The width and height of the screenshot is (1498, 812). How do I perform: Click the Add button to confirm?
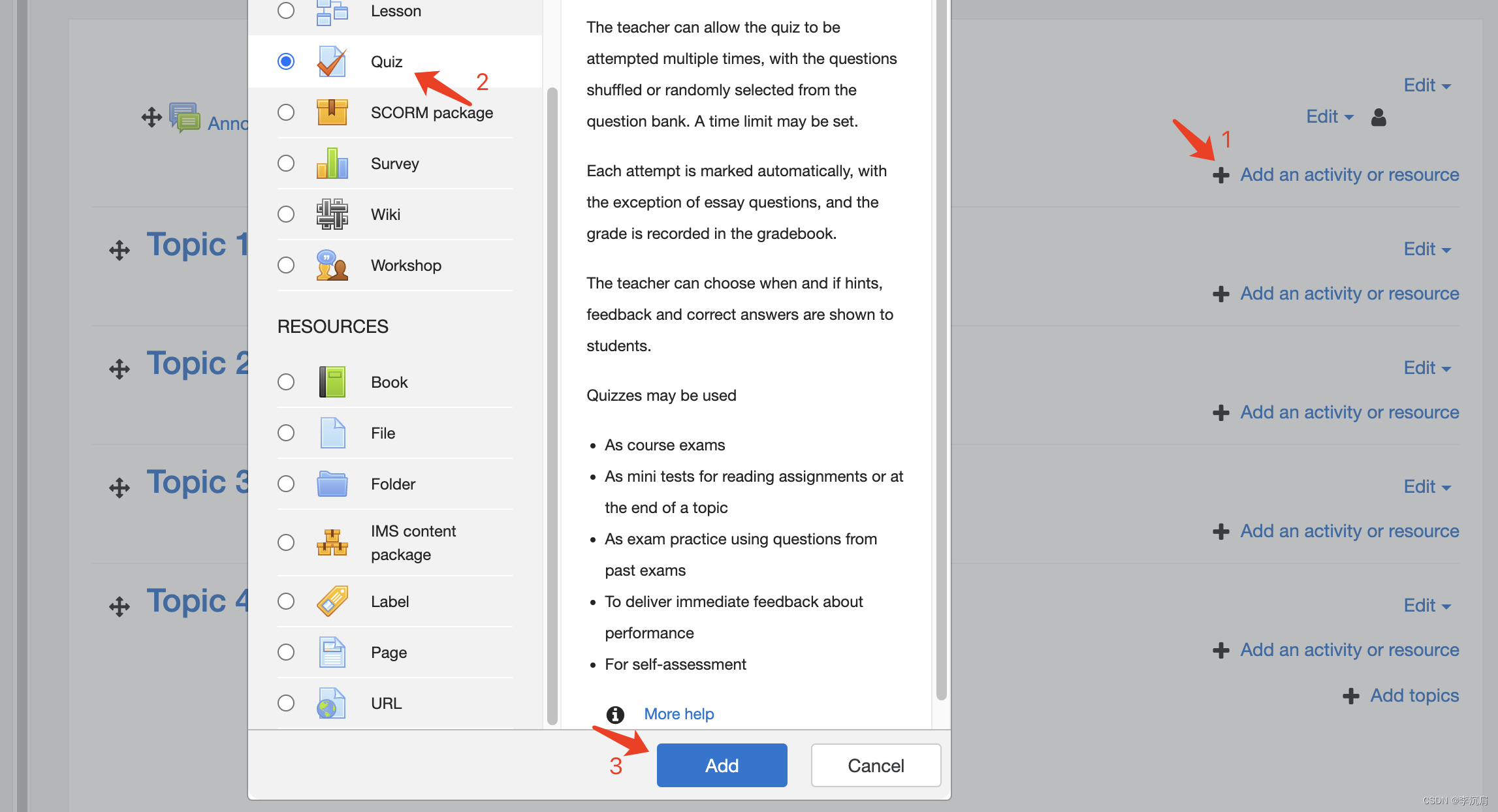(x=719, y=765)
